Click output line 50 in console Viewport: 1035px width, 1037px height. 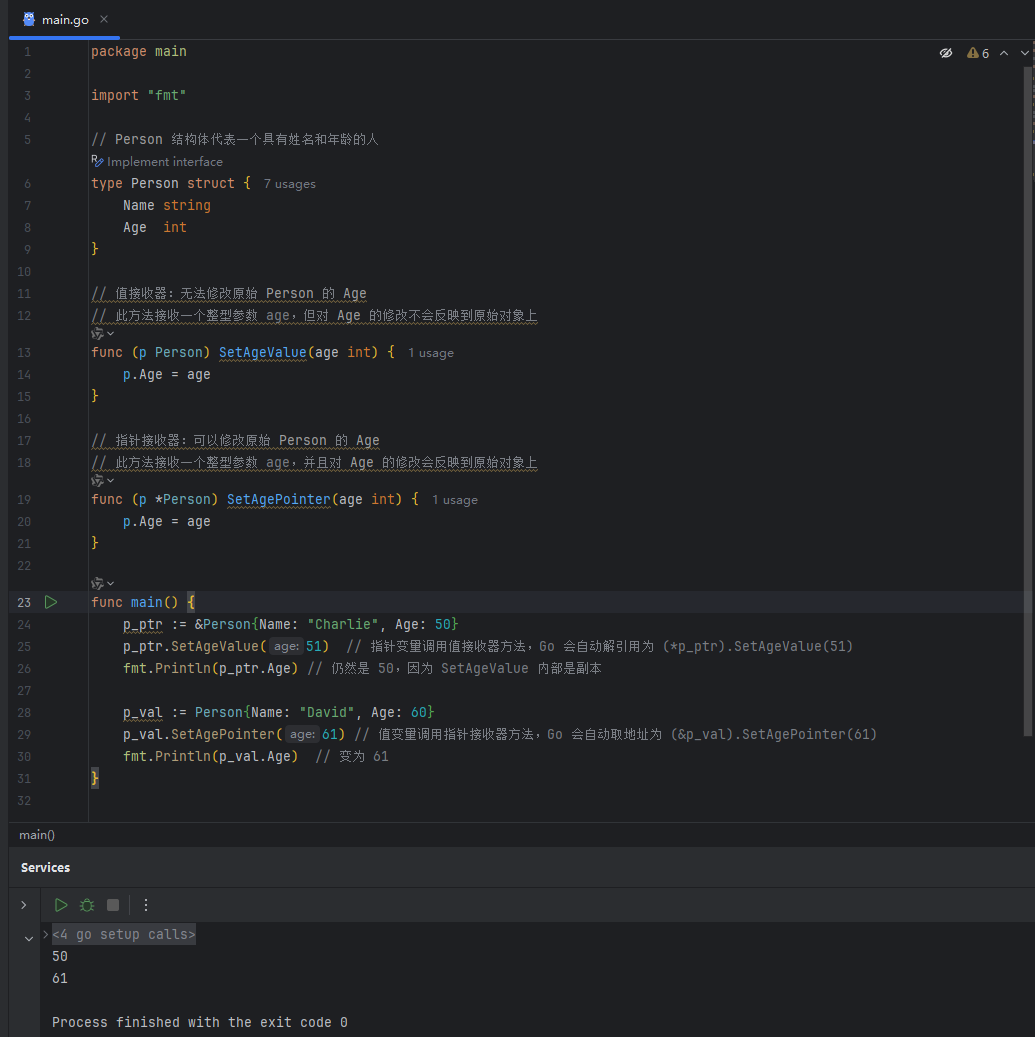tap(60, 956)
